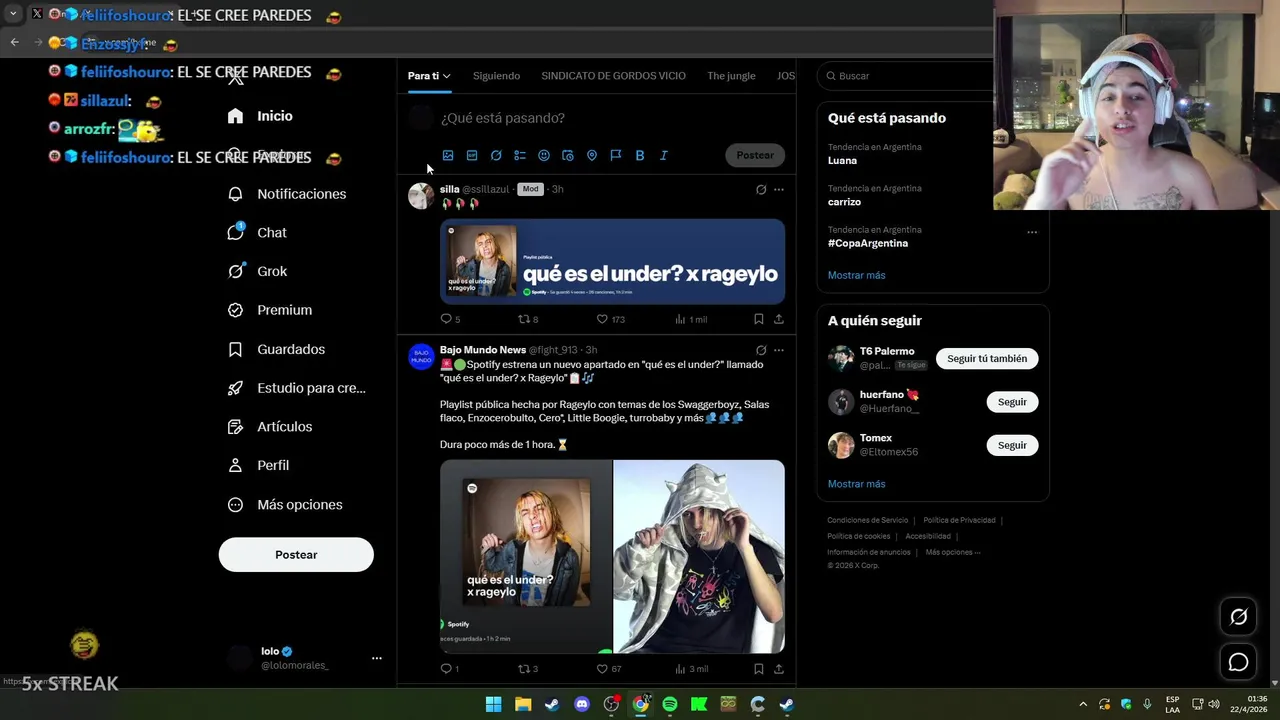The image size is (1280, 720).
Task: Click Mostrar más under A quién seguir
Action: [856, 484]
